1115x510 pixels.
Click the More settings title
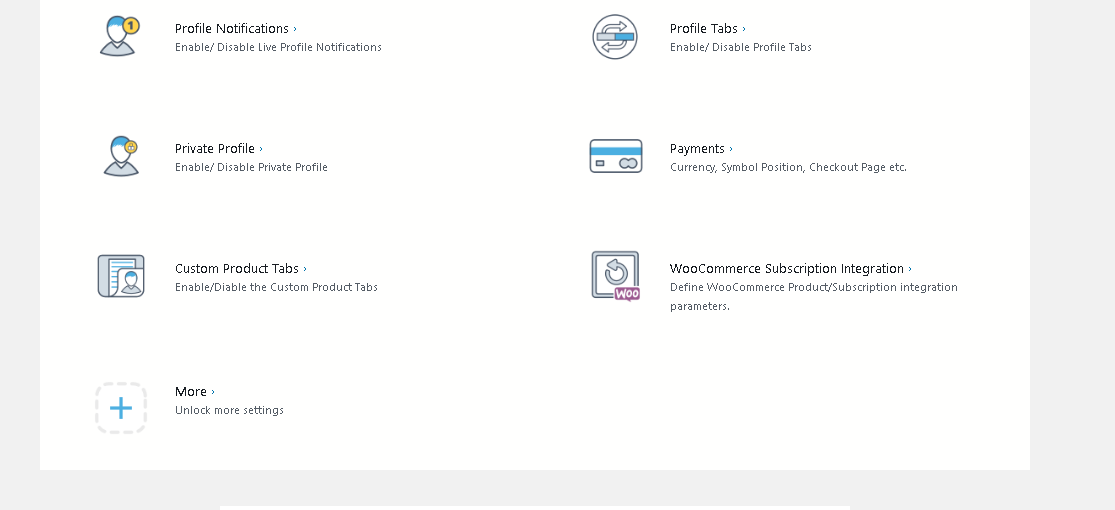point(191,392)
